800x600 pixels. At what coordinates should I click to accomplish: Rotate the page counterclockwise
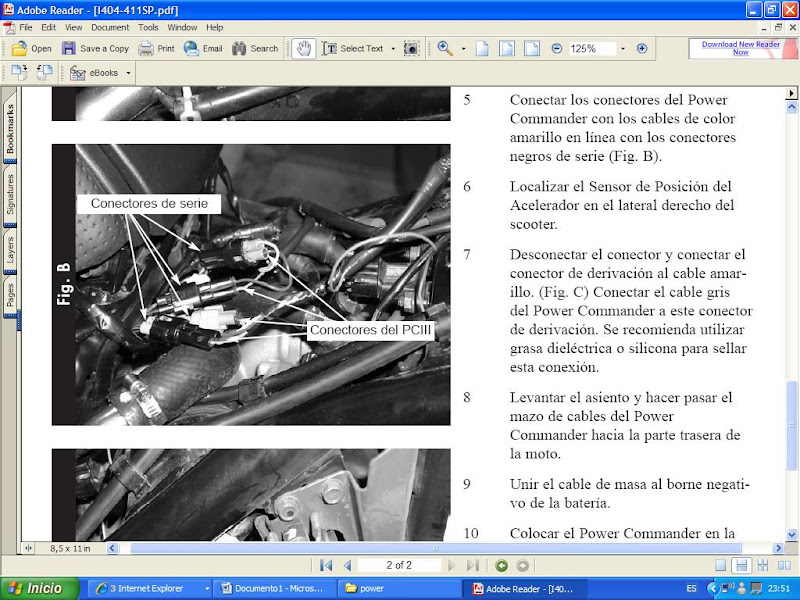[x=44, y=72]
